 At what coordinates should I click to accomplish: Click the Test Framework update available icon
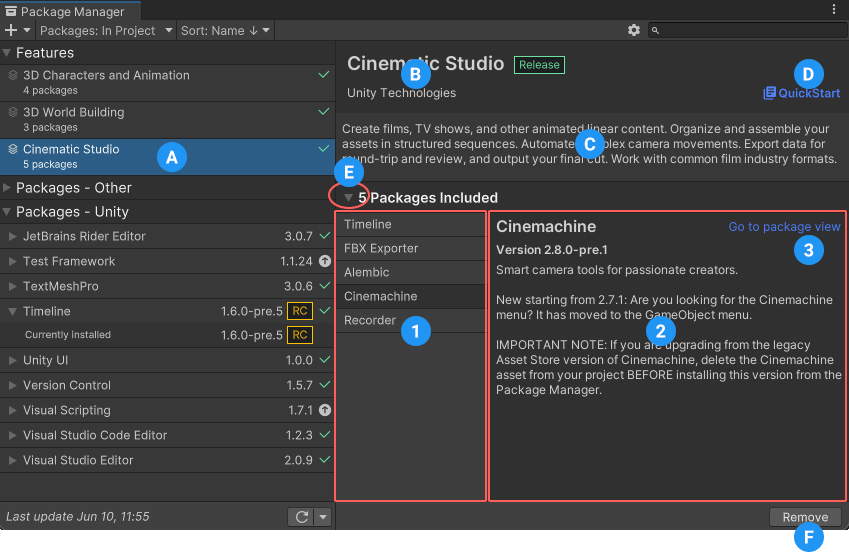324,261
